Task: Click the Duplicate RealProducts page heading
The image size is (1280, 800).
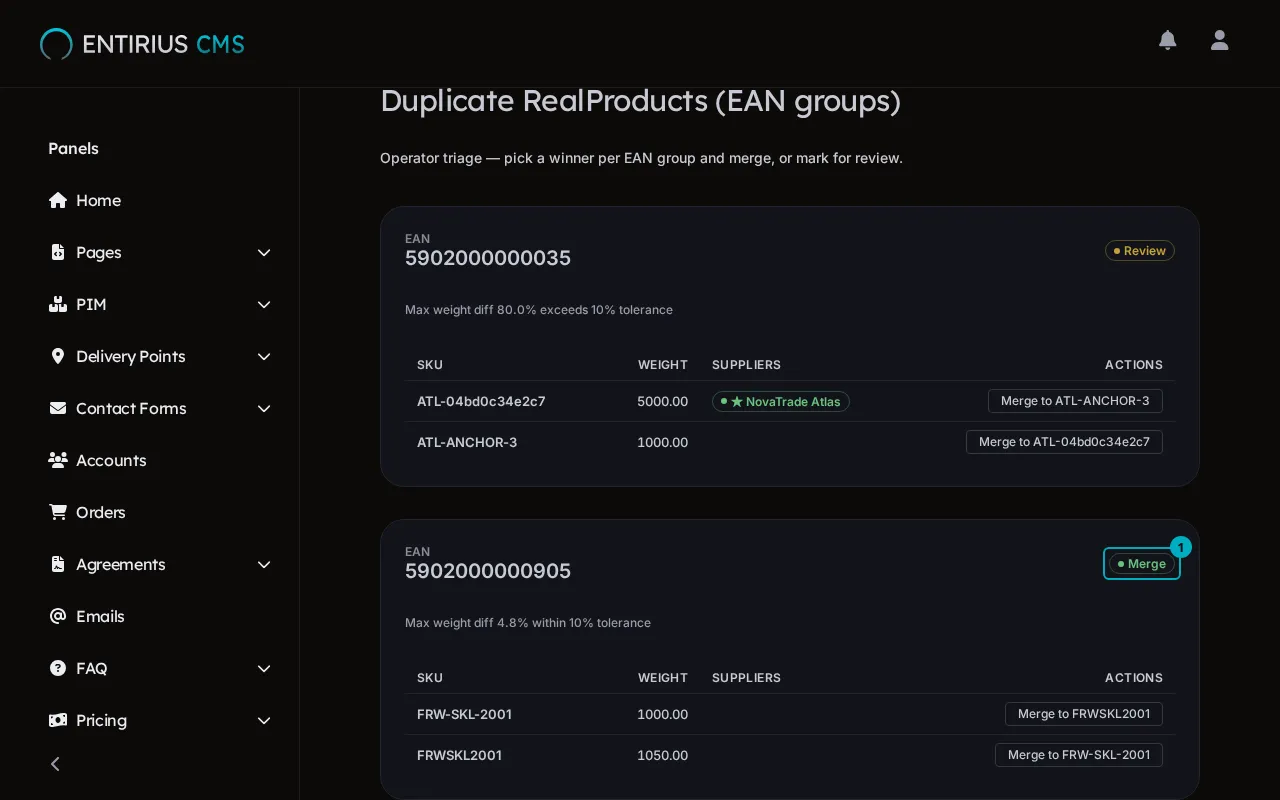Action: click(x=640, y=101)
